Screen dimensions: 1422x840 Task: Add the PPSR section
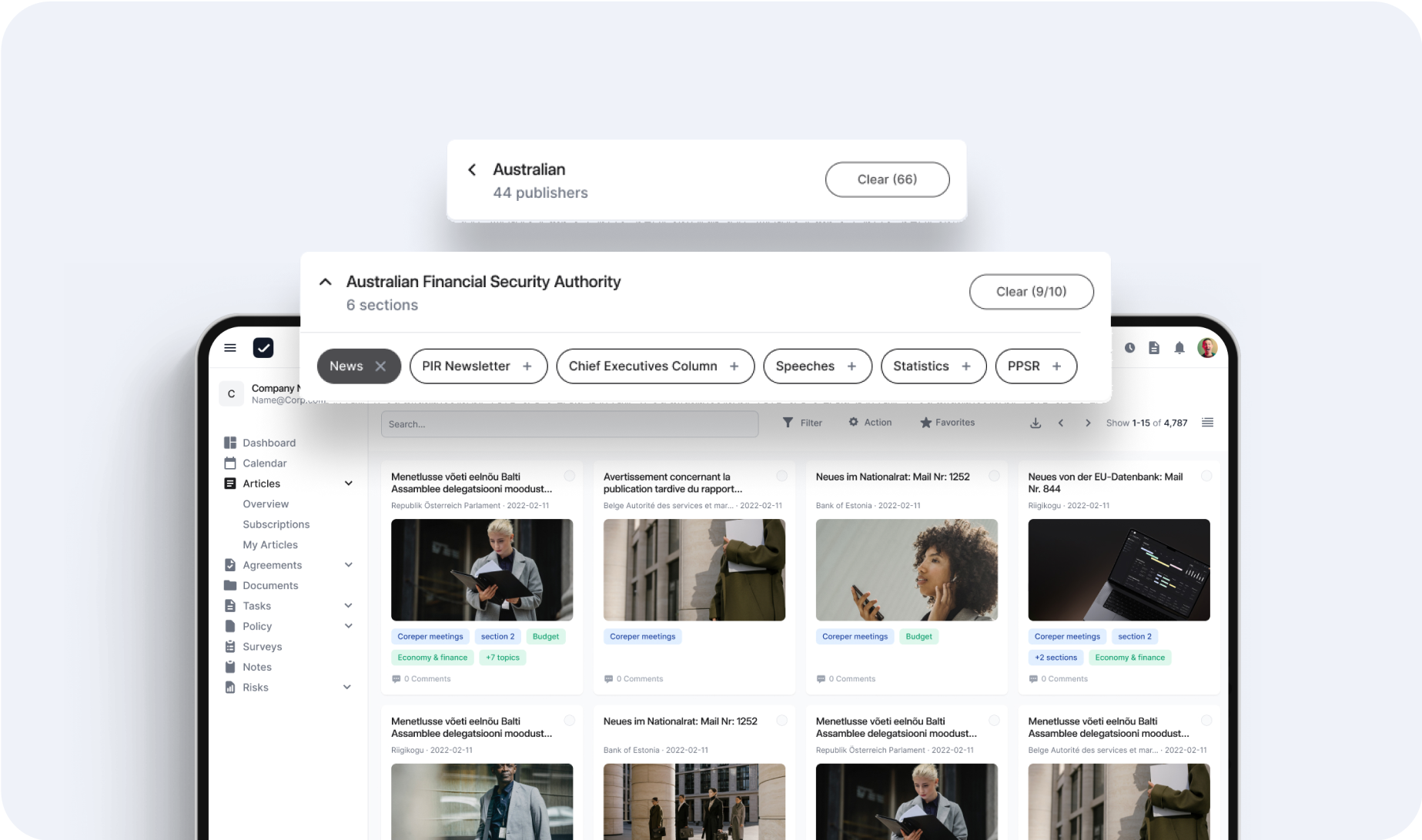[1057, 366]
